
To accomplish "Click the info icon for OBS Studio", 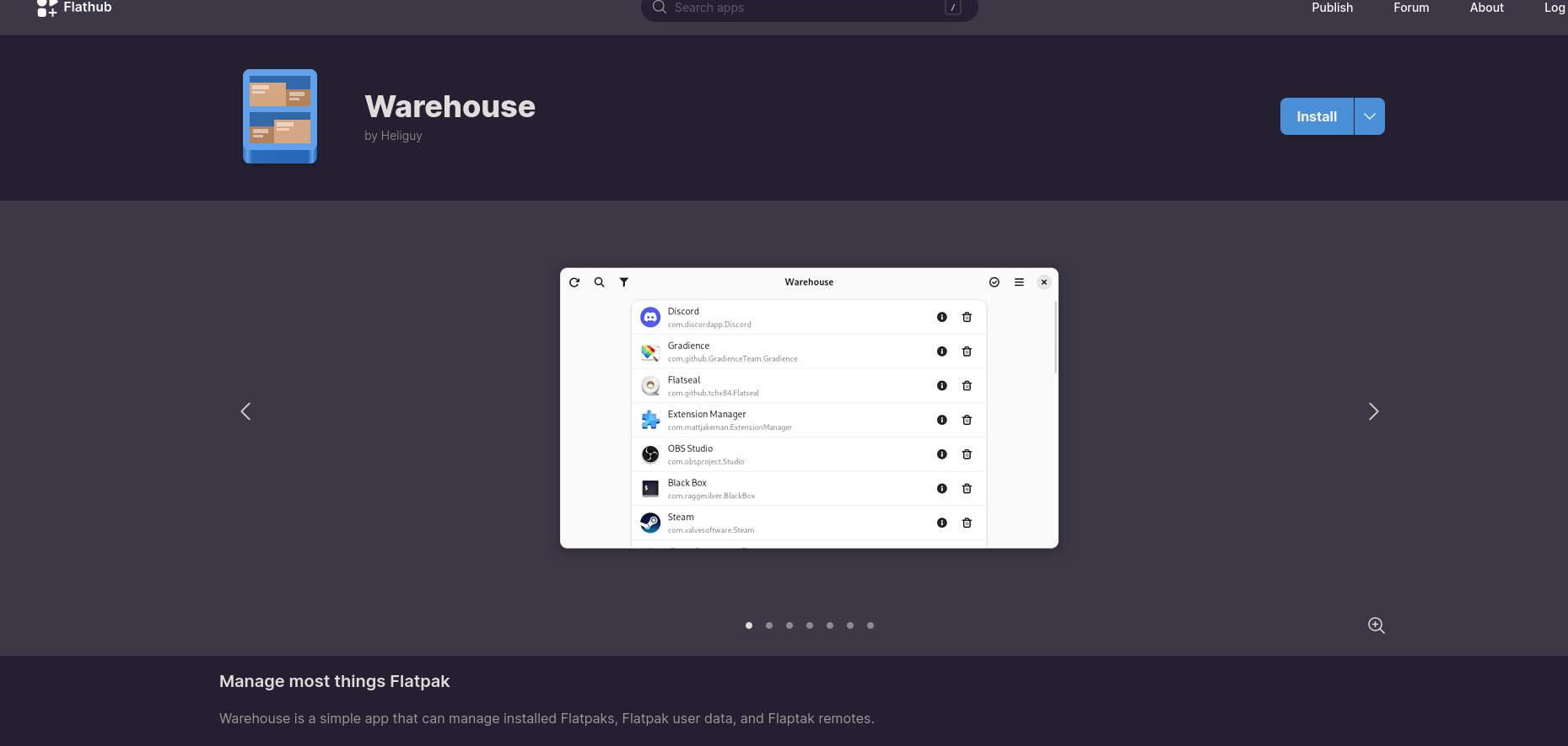I will click(942, 454).
